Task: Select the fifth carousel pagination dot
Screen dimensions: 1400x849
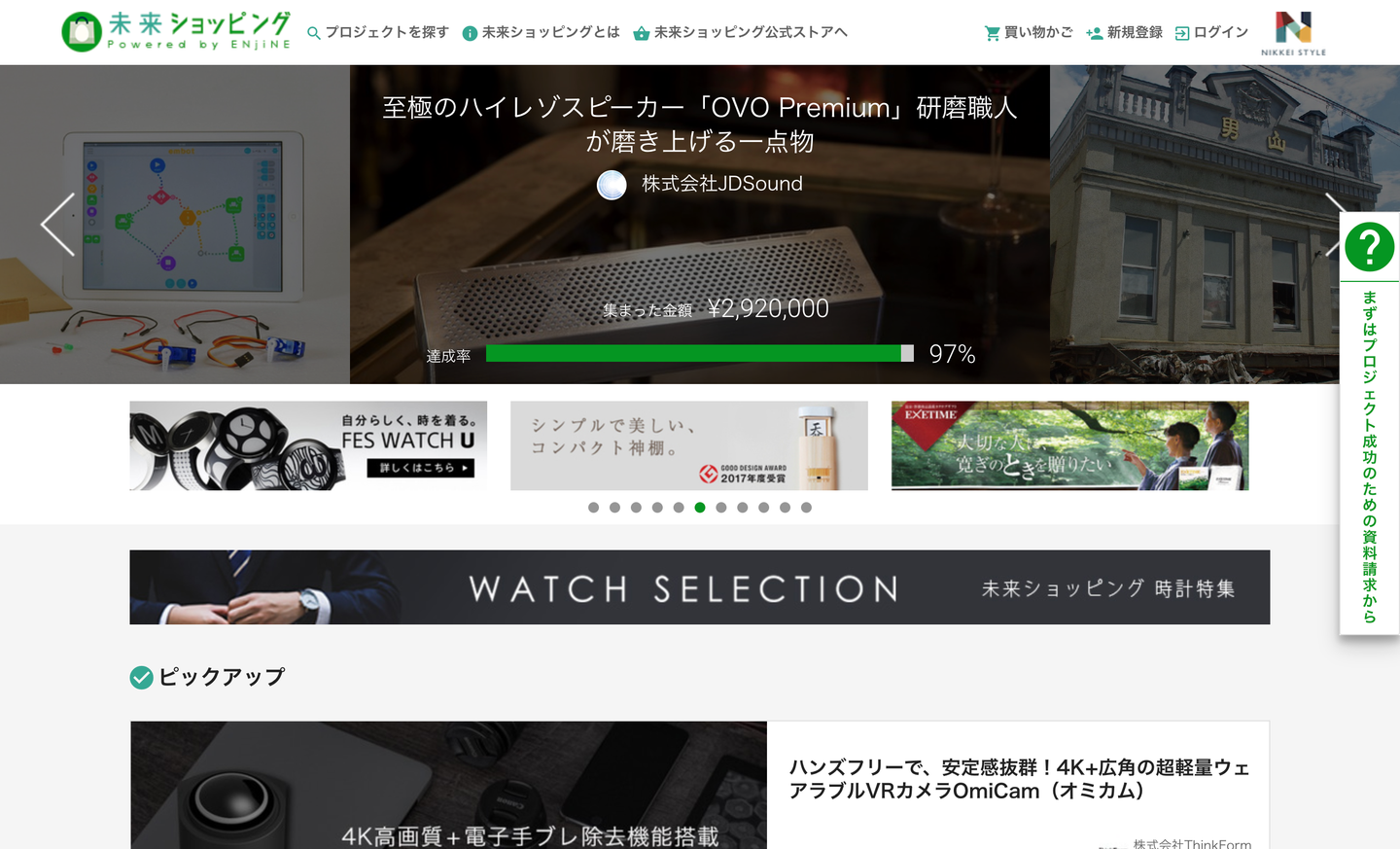Action: tap(679, 508)
